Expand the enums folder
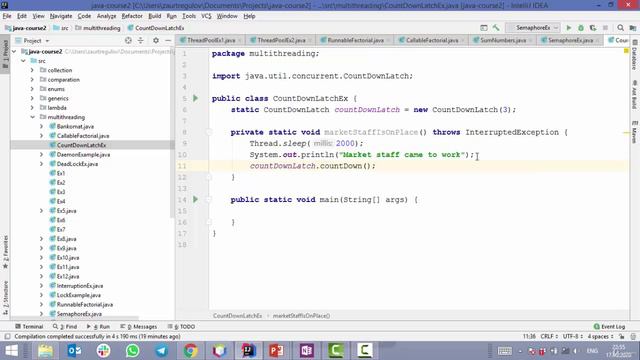The width and height of the screenshot is (640, 360). click(x=32, y=89)
